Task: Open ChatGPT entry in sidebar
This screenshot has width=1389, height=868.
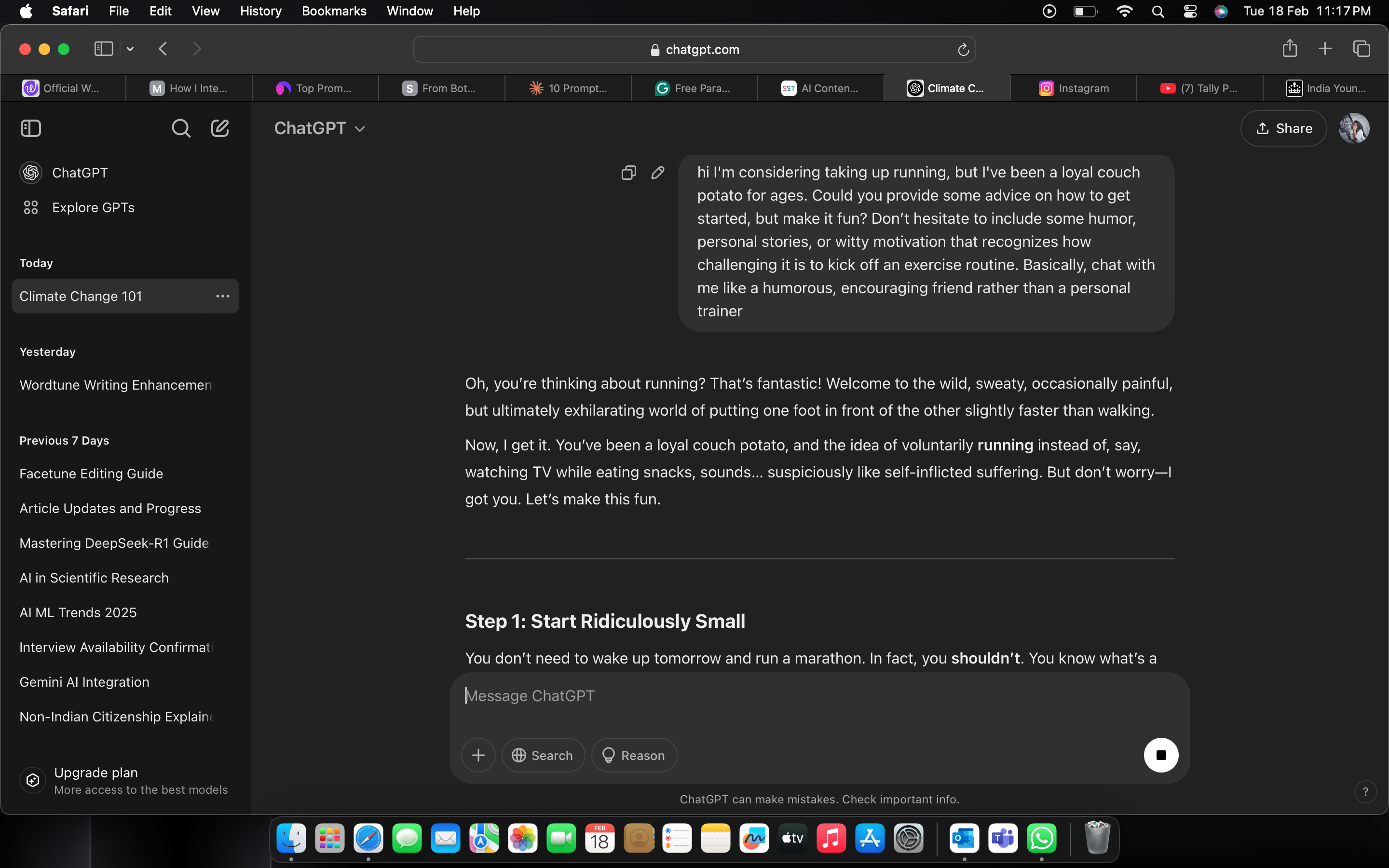Action: 125,172
